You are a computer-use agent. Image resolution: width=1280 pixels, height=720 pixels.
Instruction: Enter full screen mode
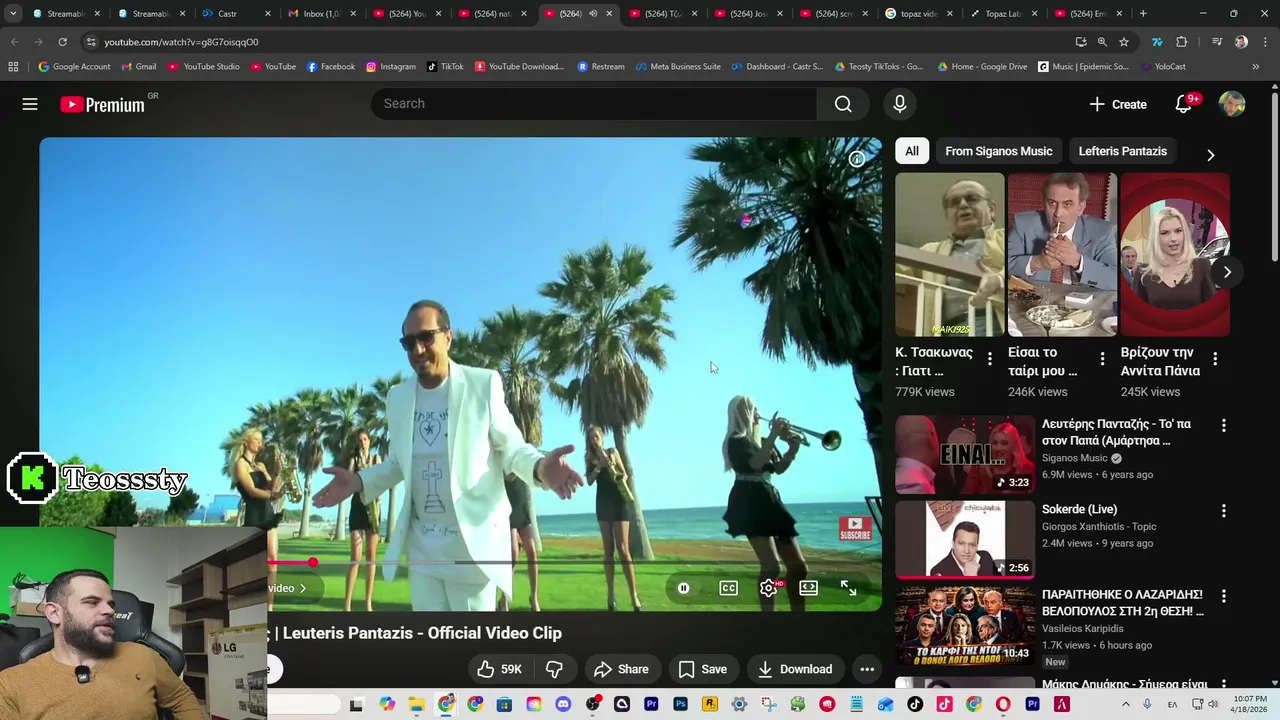(x=848, y=588)
